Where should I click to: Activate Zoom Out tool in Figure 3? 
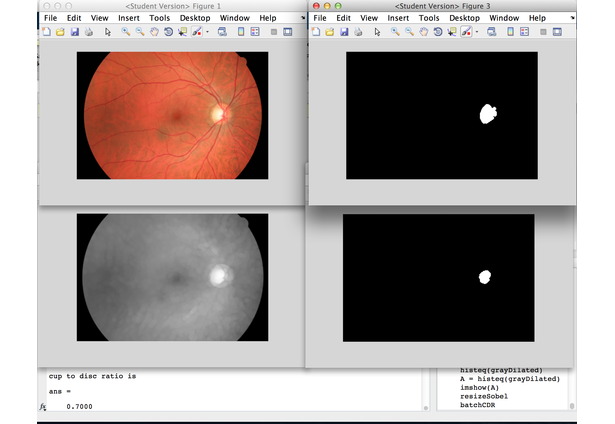409,32
